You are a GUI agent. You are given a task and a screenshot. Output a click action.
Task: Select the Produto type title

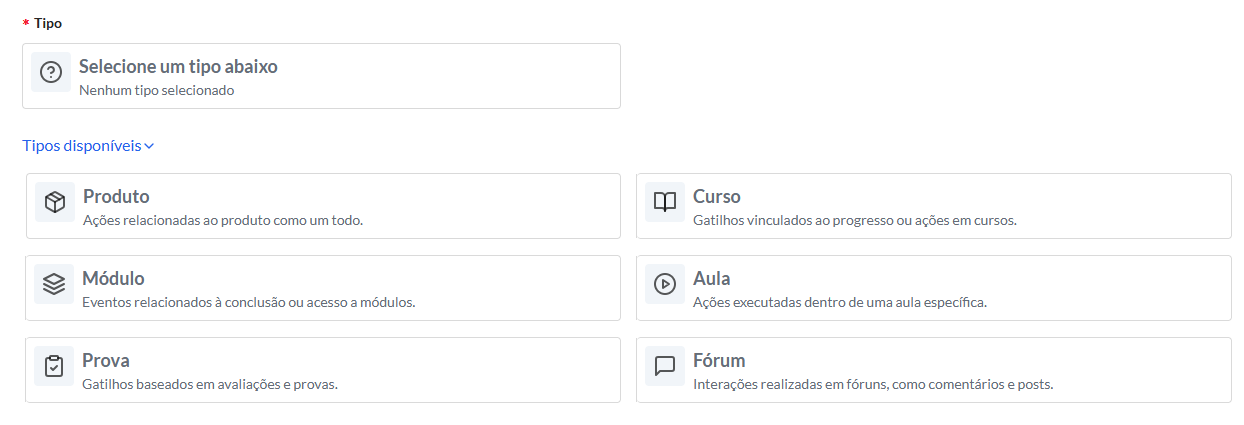[116, 196]
